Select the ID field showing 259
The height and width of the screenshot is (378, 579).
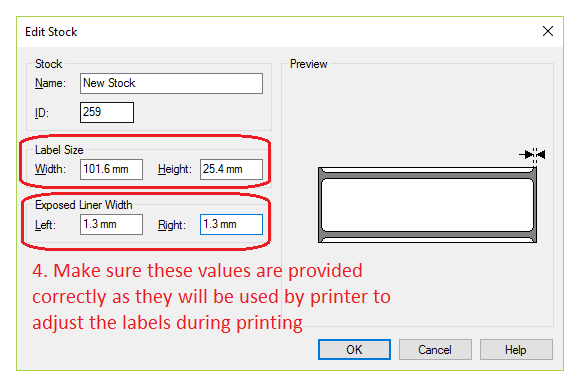107,112
